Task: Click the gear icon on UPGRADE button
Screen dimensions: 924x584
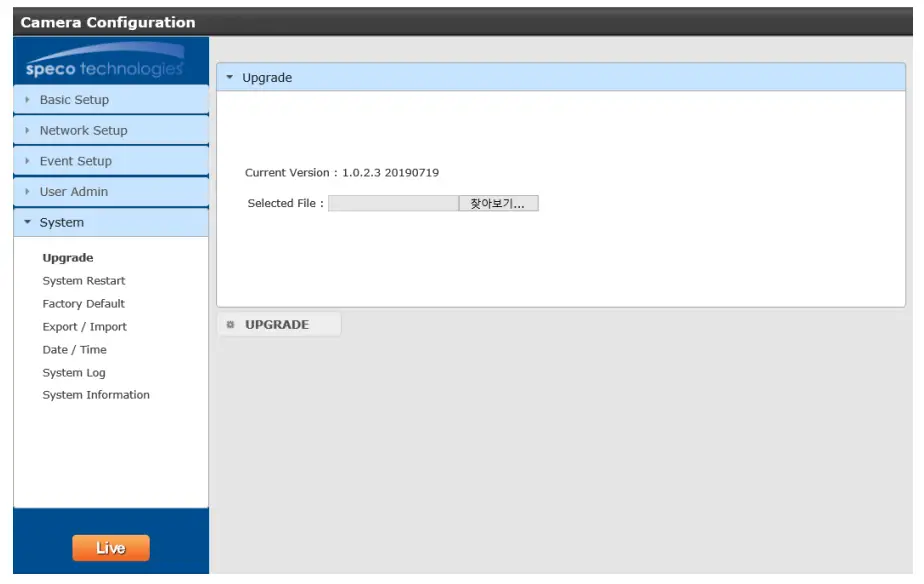Action: 230,325
